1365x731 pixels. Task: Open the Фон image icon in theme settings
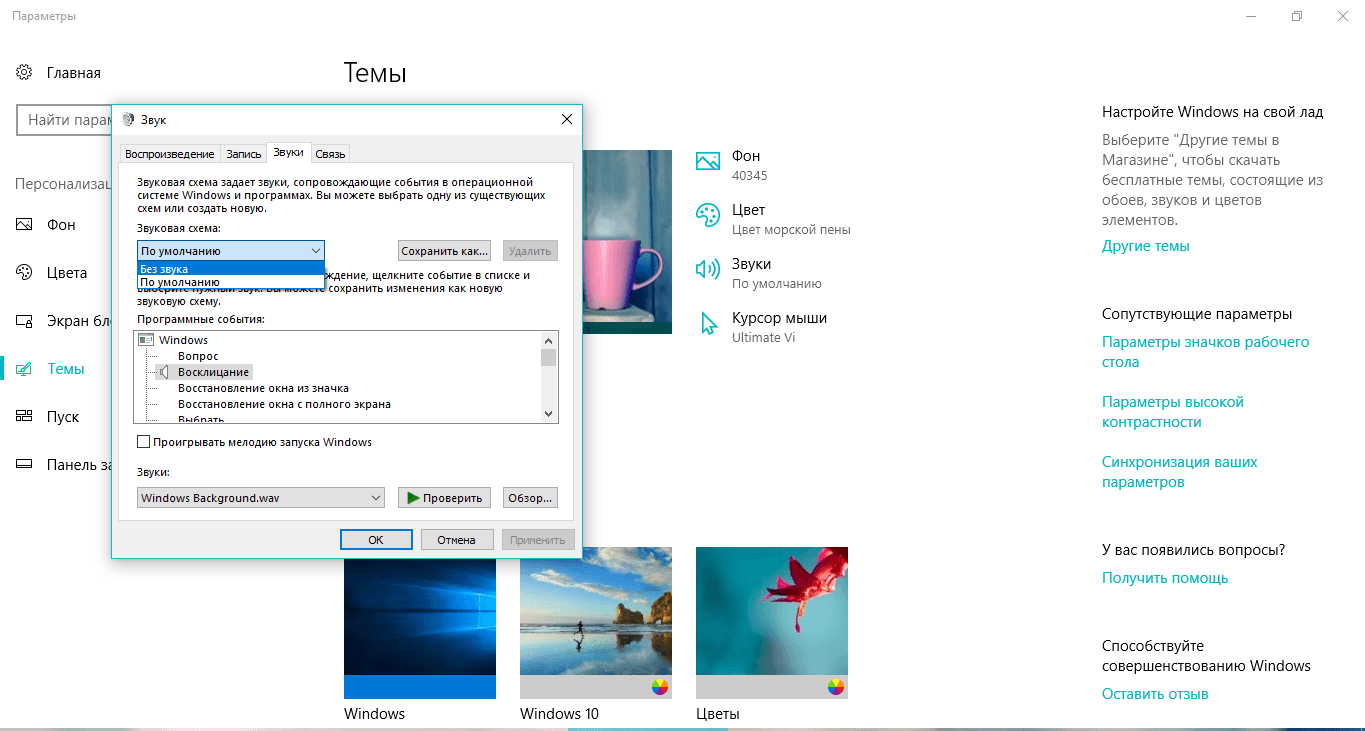708,160
